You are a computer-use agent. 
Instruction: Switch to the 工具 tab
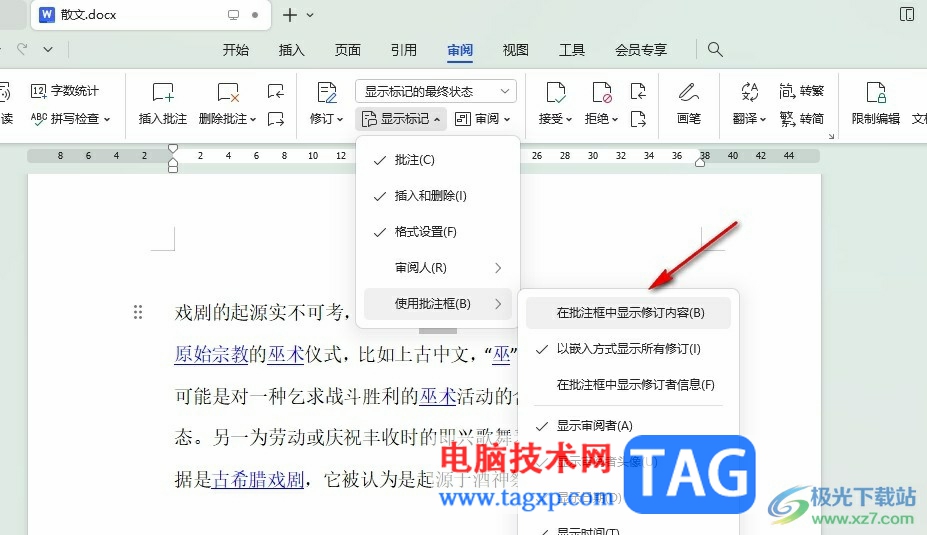click(572, 50)
